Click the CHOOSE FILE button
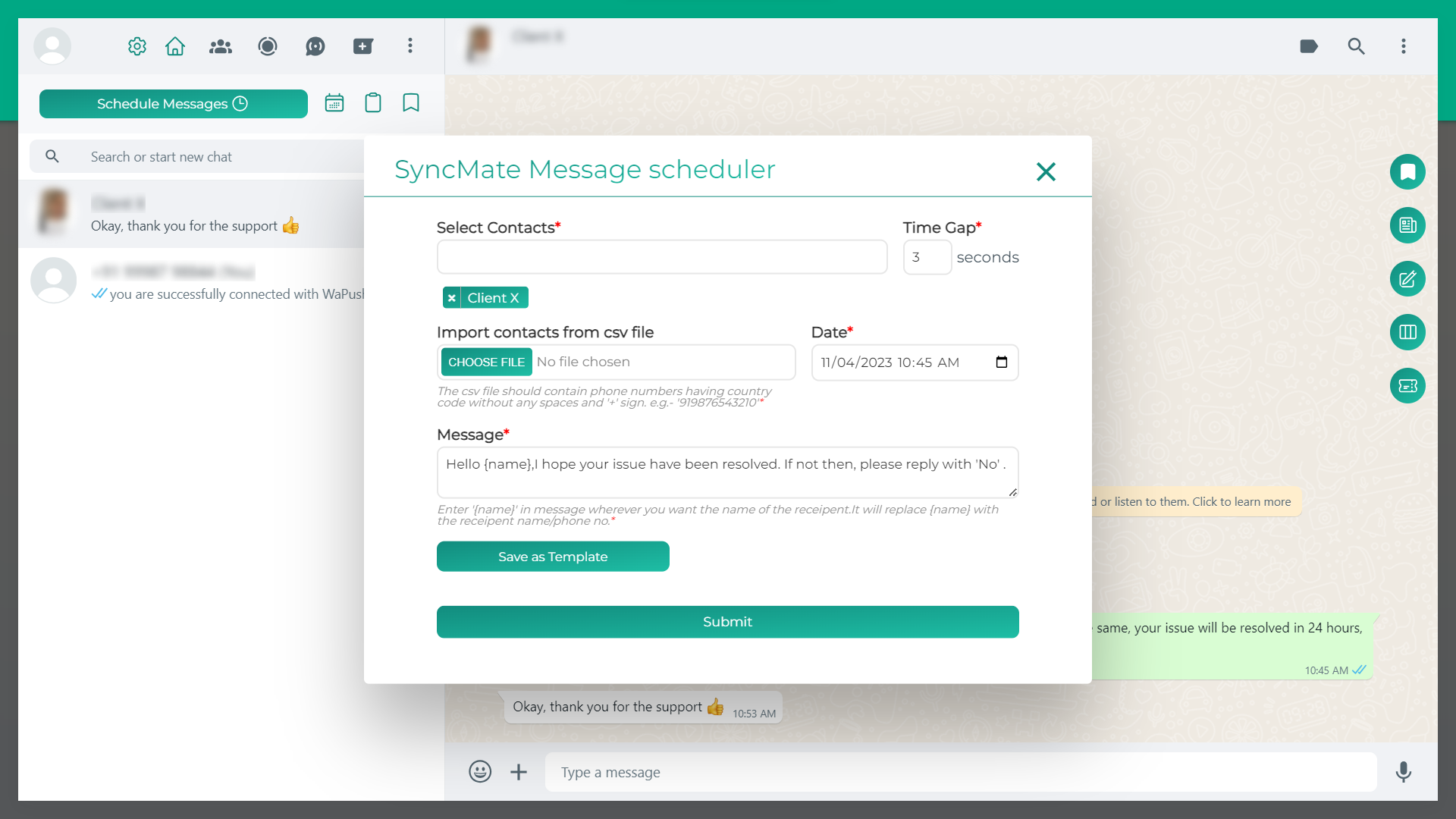1456x819 pixels. pos(486,362)
